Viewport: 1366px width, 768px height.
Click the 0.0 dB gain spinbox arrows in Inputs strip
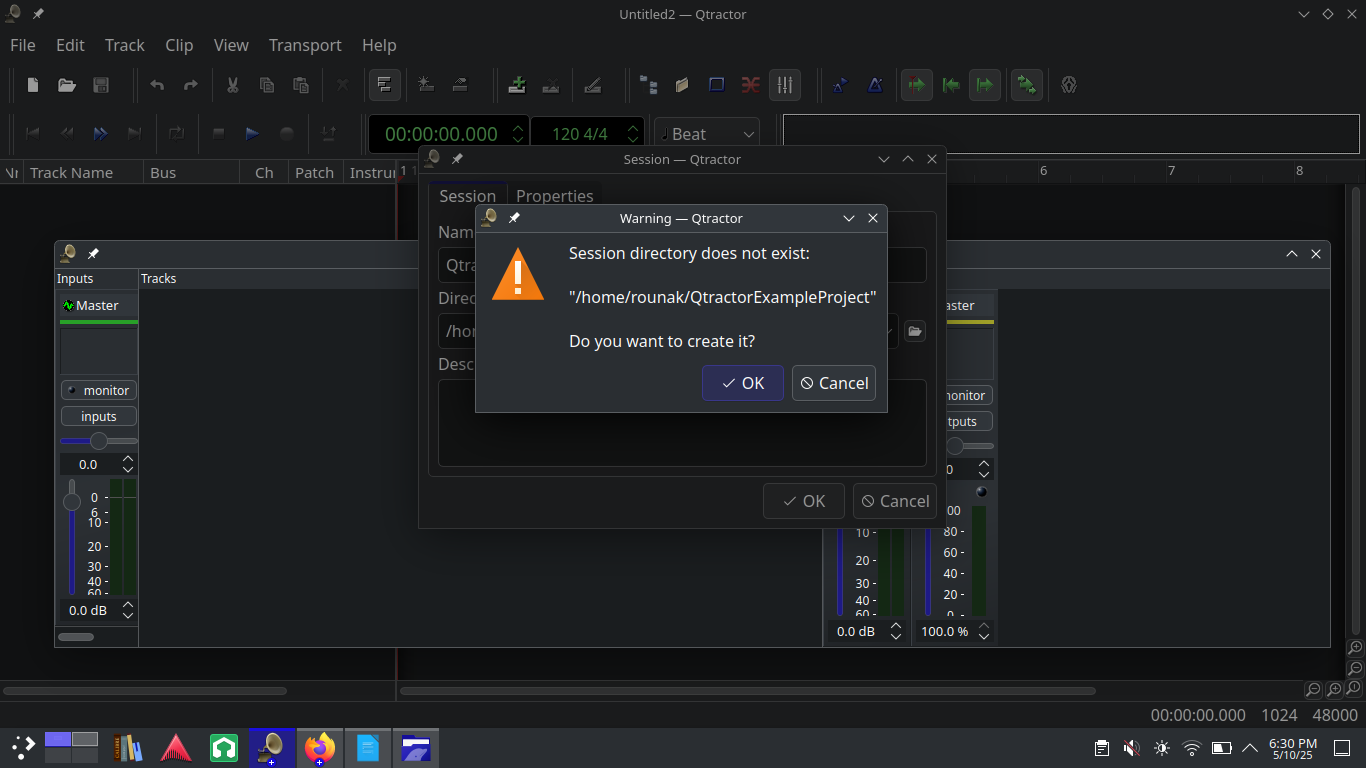(128, 610)
